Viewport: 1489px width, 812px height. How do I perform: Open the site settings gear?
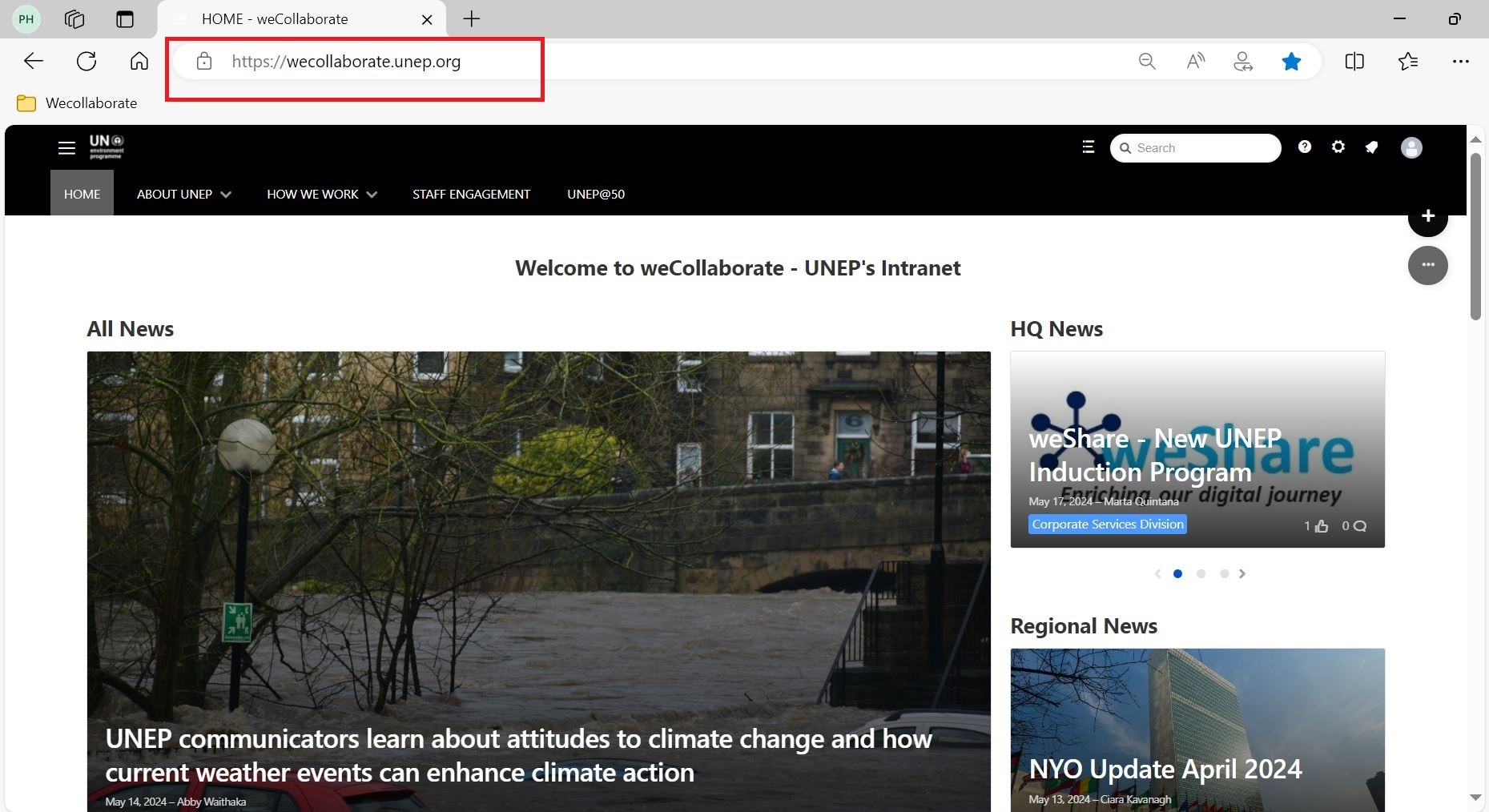tap(1338, 147)
